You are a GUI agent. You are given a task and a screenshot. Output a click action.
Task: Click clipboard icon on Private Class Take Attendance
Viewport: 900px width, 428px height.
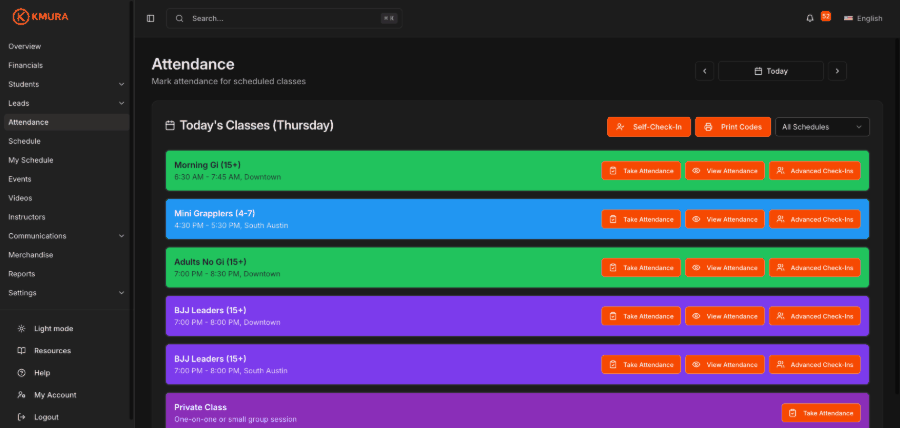[x=793, y=413]
